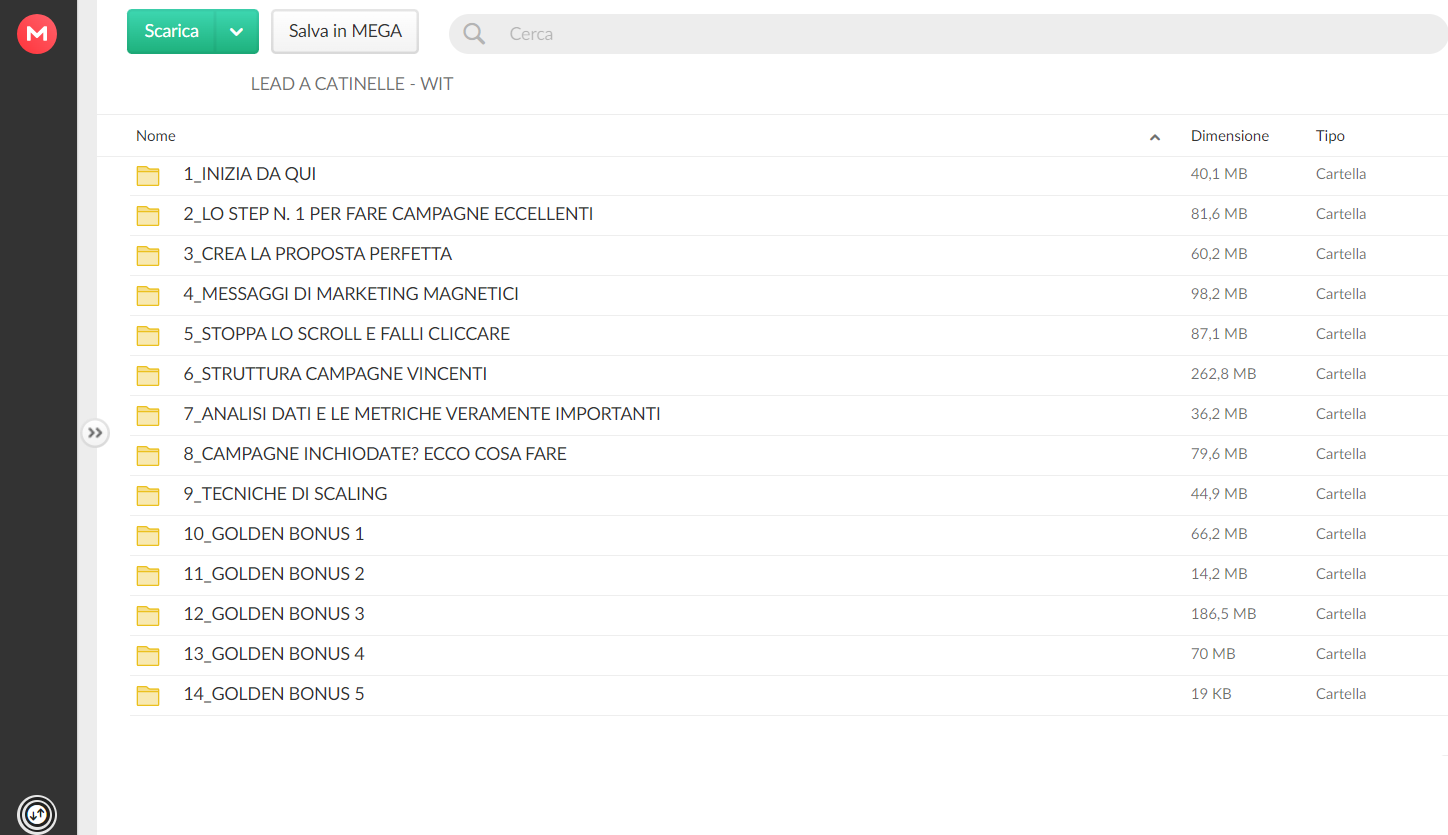Open LEAD A CATINELLE - WIT breadcrumb
The width and height of the screenshot is (1448, 835).
coord(352,84)
